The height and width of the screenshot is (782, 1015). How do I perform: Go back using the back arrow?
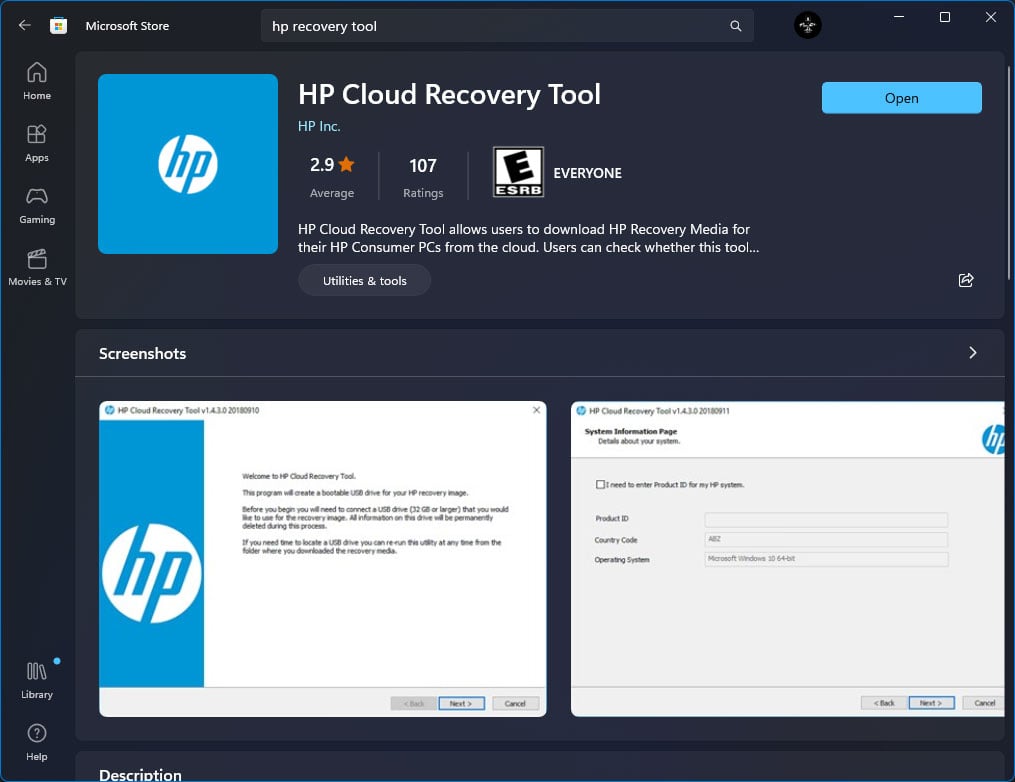click(x=25, y=26)
